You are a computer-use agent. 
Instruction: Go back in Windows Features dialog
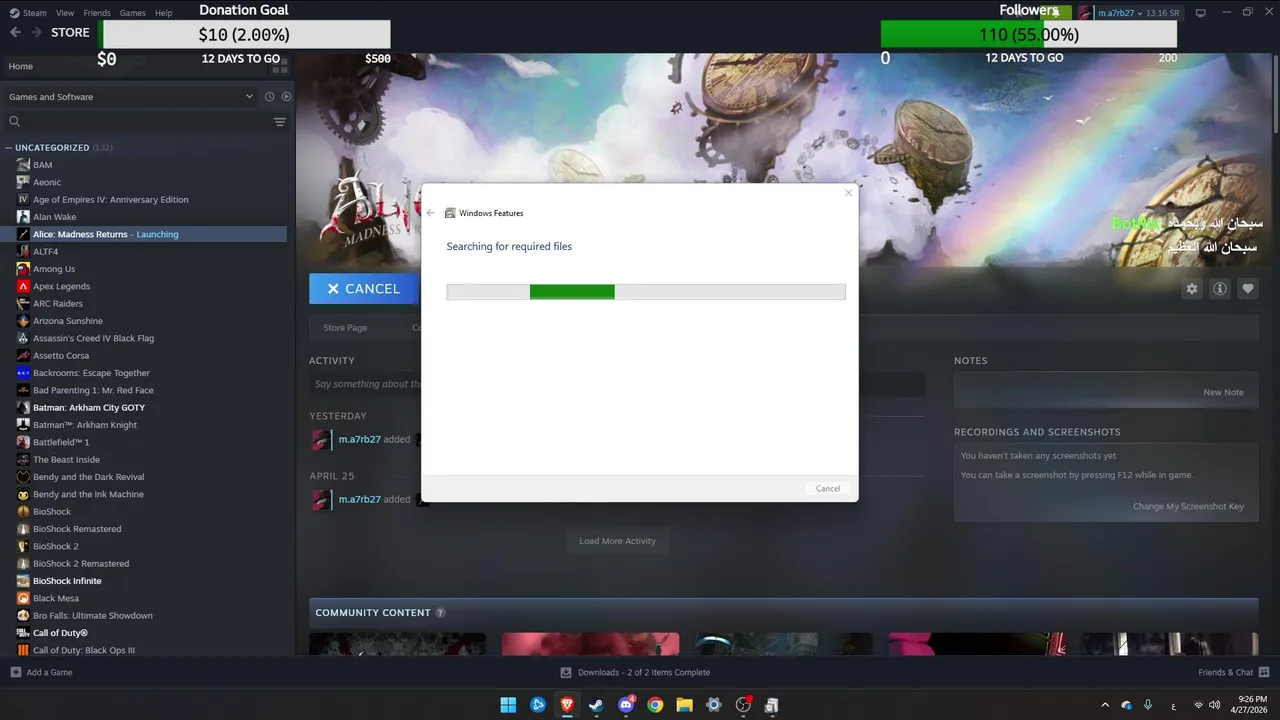click(x=431, y=213)
